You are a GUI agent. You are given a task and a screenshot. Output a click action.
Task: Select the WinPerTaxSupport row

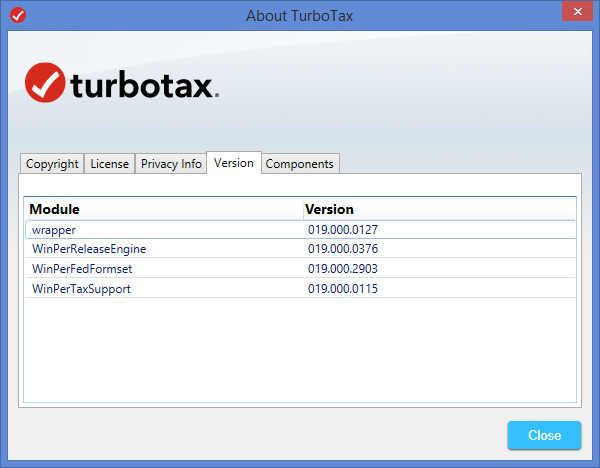click(300, 289)
